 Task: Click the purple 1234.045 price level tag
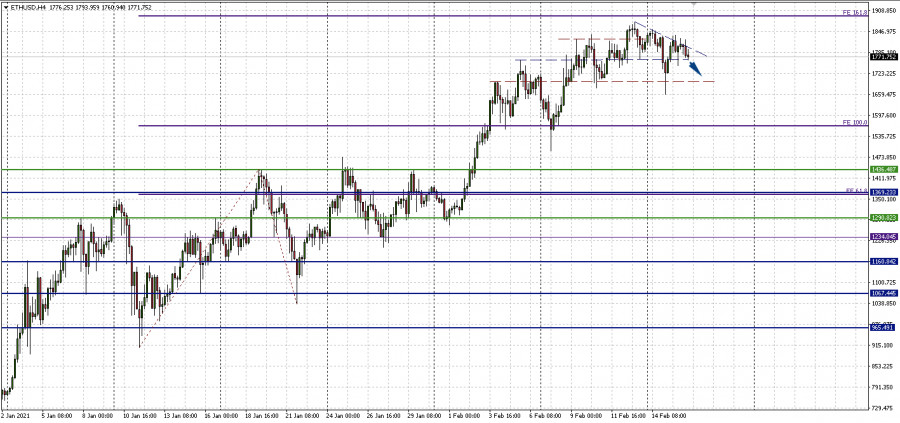pyautogui.click(x=881, y=237)
